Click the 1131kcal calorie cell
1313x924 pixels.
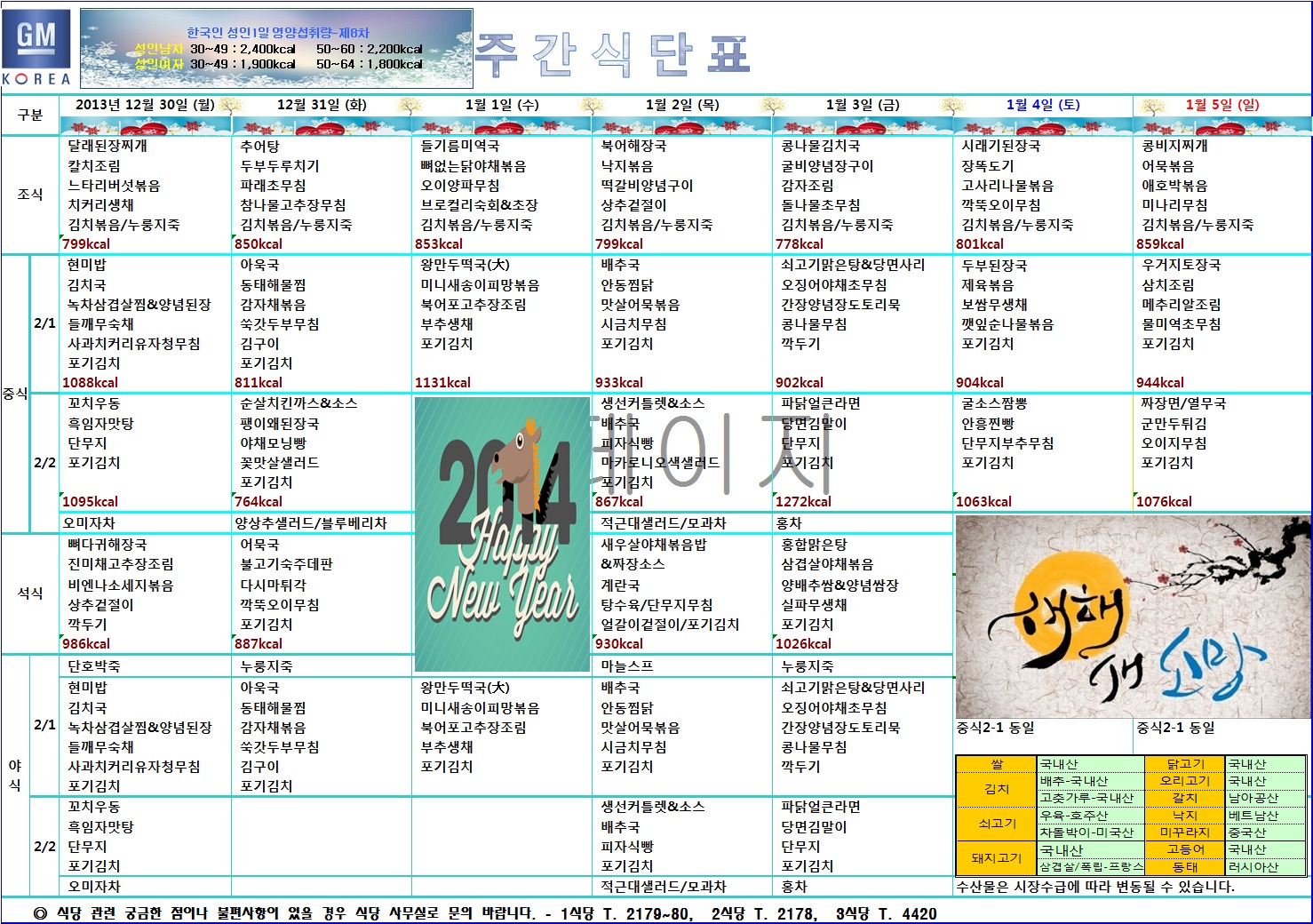[x=443, y=383]
